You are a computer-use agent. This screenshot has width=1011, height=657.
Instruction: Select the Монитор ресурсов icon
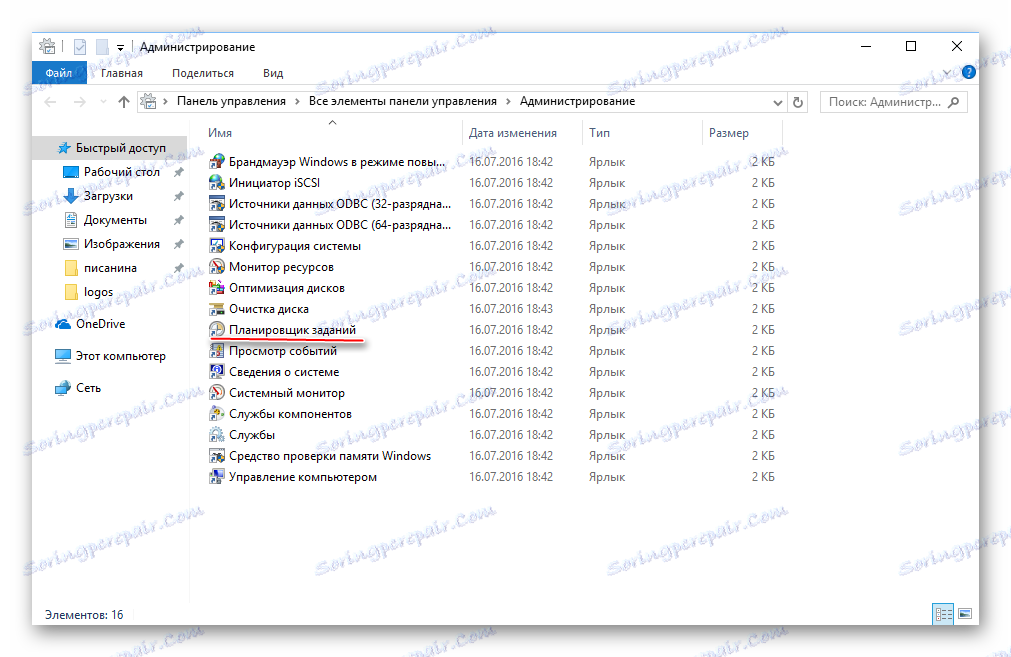click(x=217, y=266)
